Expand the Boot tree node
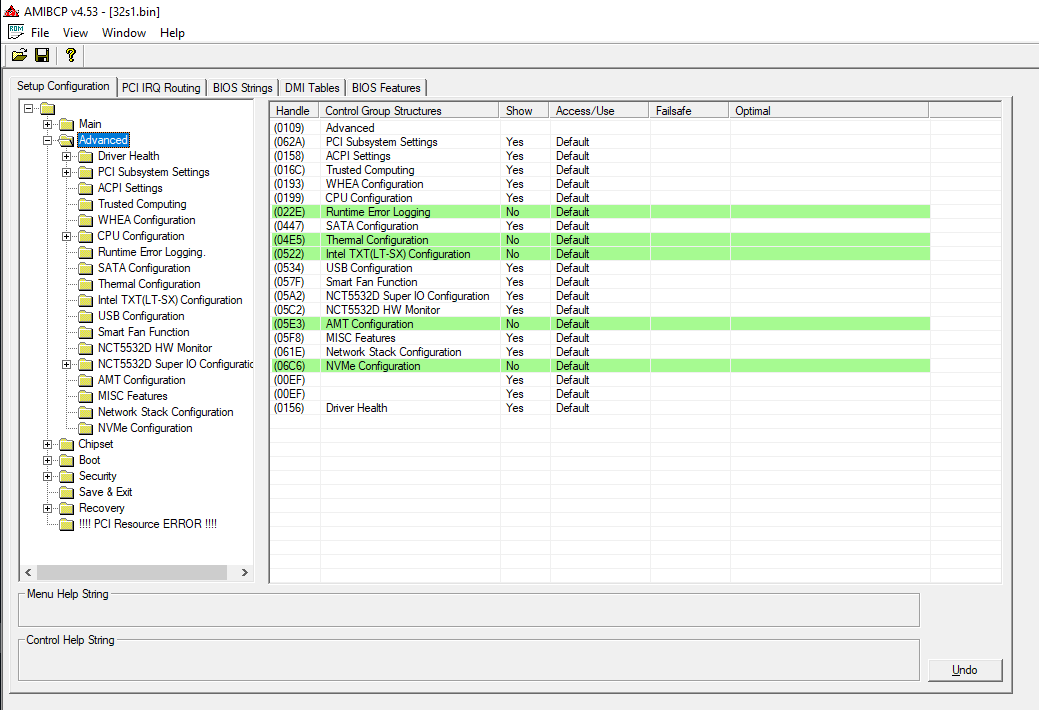Viewport: 1039px width, 710px height. [x=48, y=460]
